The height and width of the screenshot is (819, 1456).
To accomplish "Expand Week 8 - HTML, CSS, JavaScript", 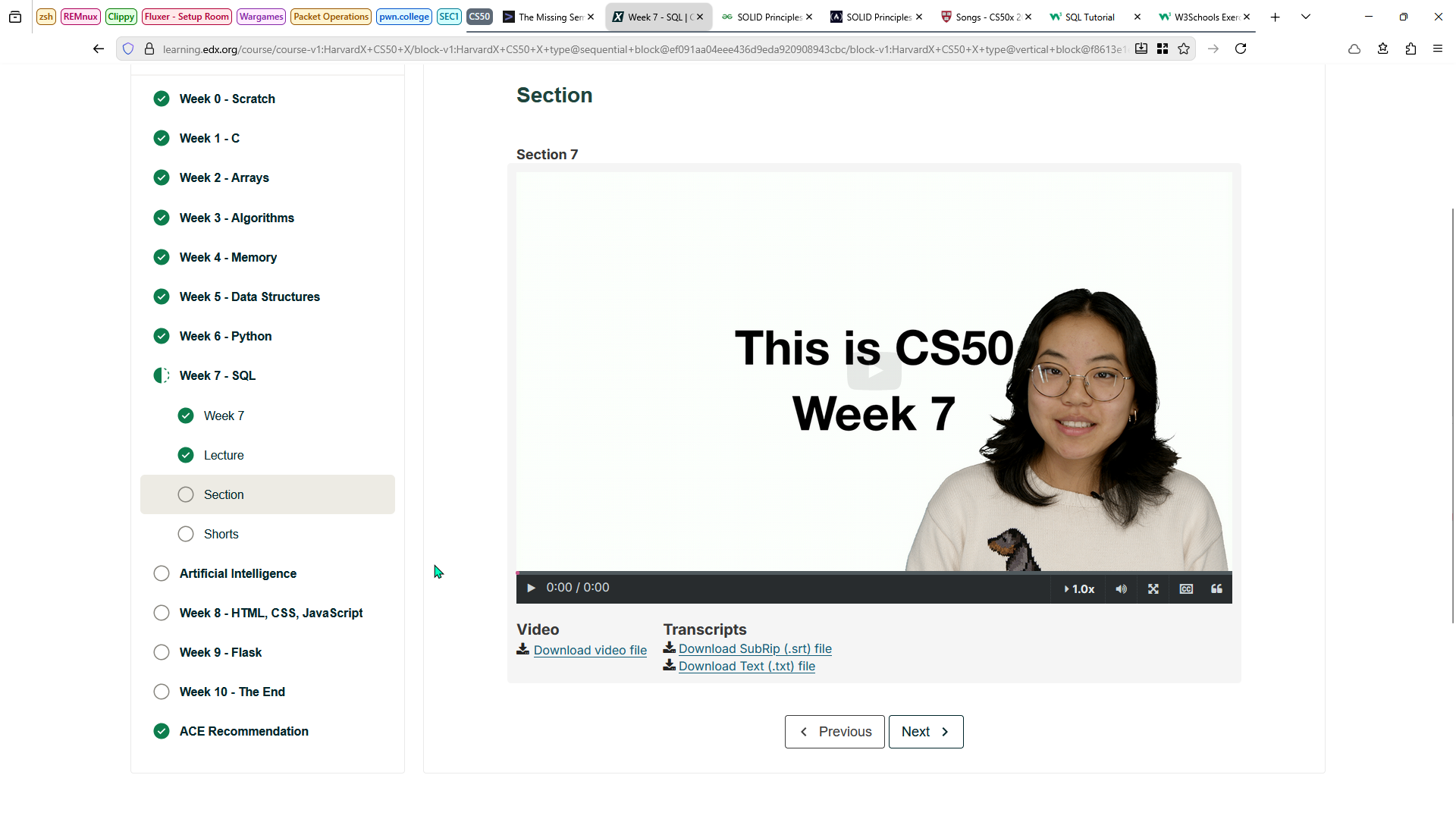I will pos(271,613).
